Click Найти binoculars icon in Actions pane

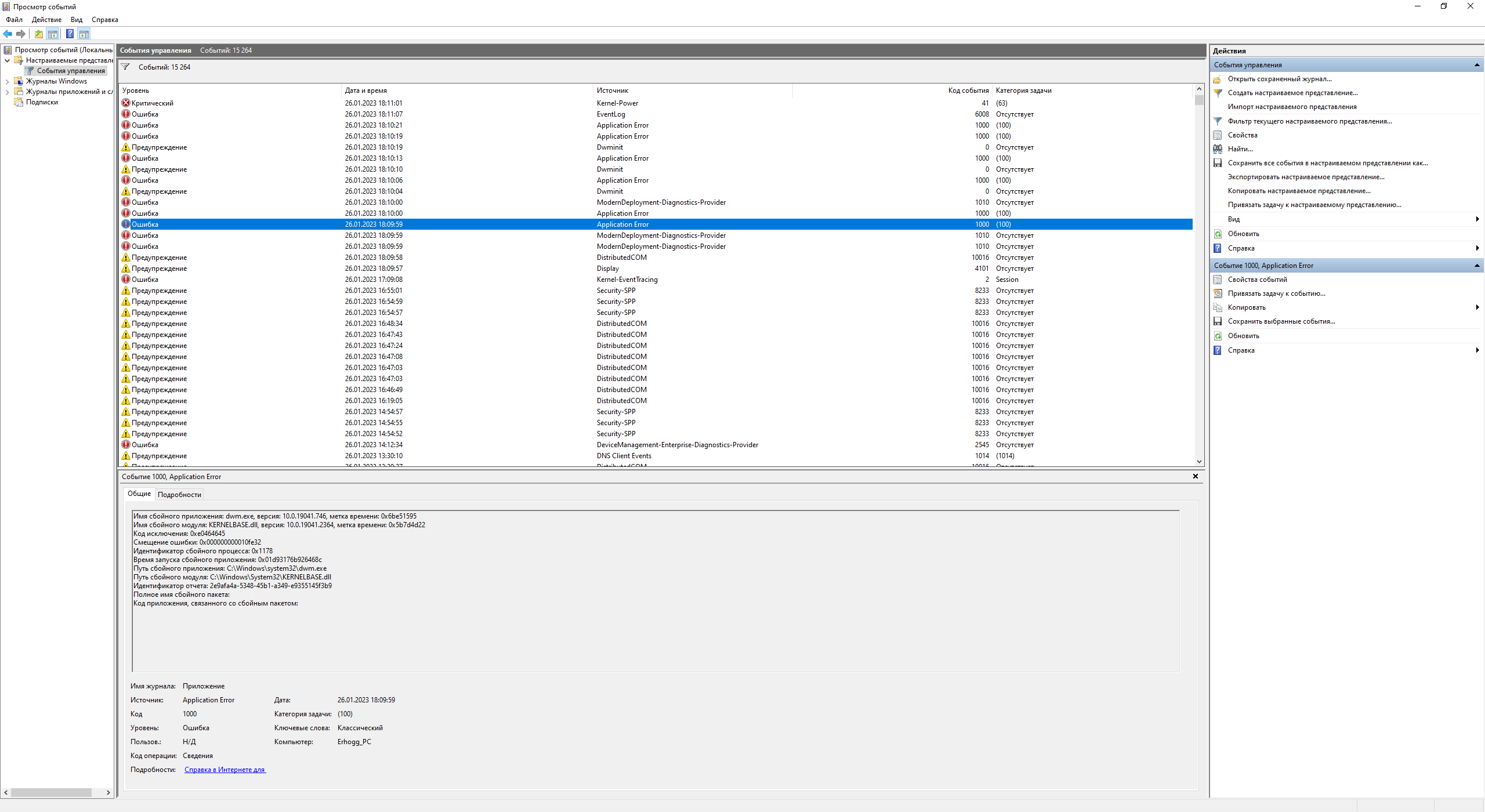point(1218,149)
